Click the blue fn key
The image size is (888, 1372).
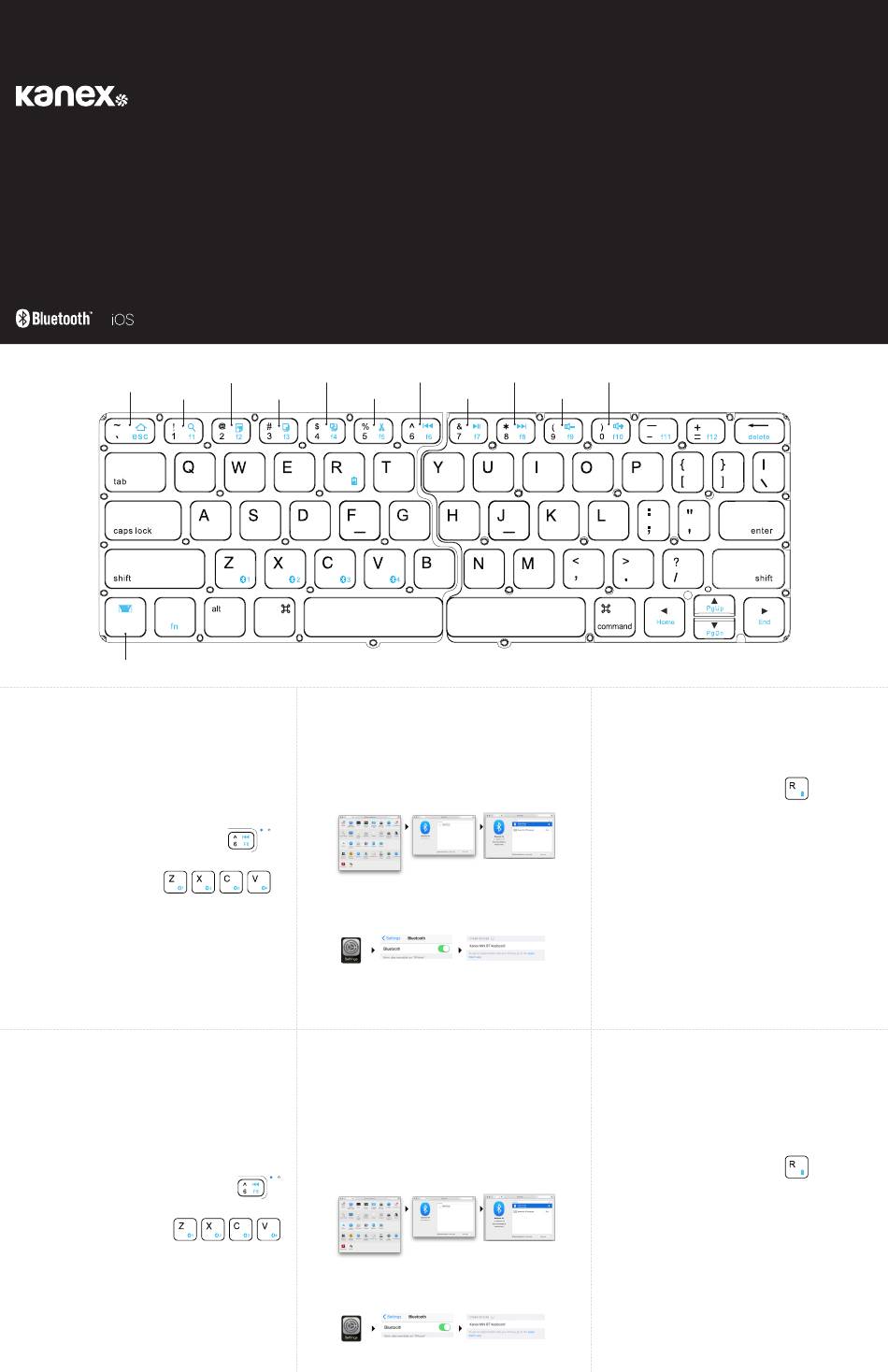point(175,617)
